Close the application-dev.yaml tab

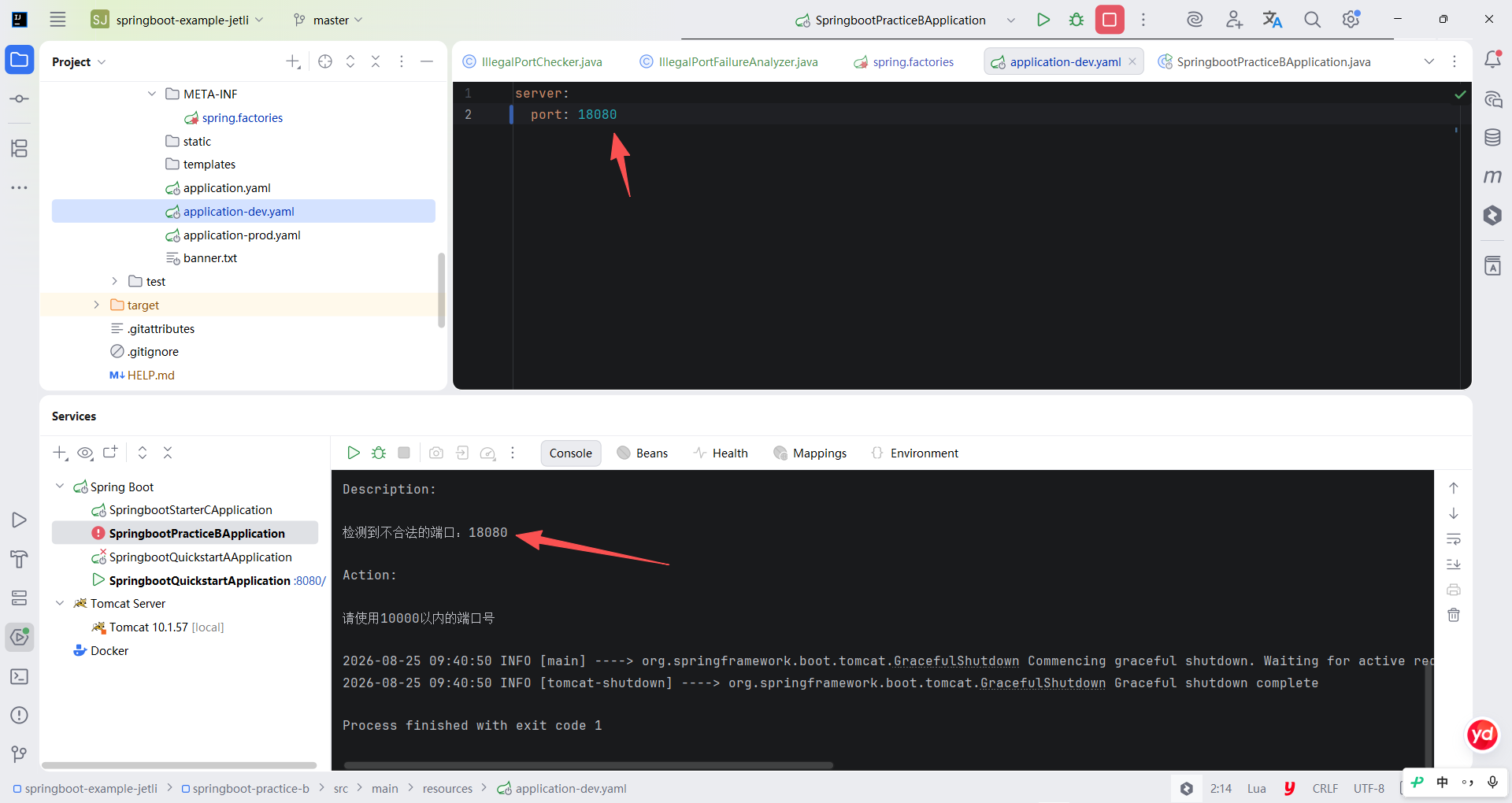1132,61
